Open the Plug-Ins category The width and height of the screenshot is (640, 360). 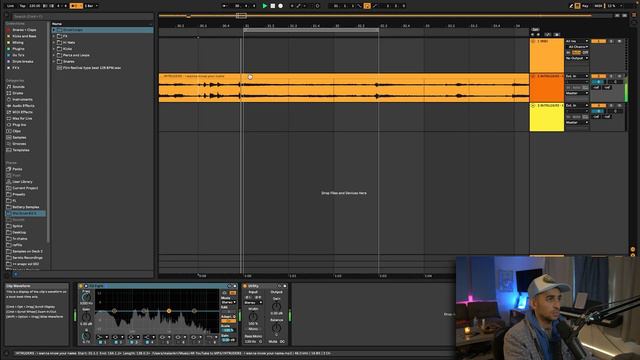tap(19, 125)
